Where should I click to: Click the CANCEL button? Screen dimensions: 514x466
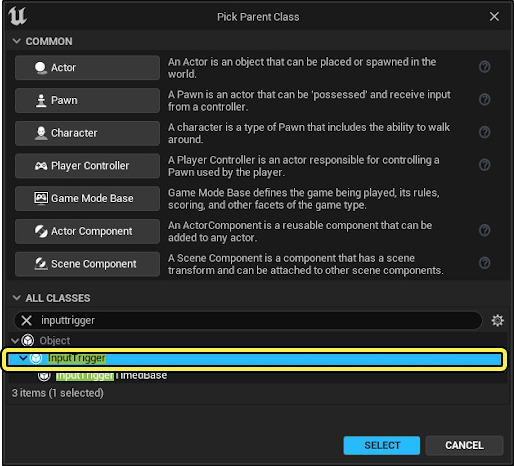click(464, 445)
